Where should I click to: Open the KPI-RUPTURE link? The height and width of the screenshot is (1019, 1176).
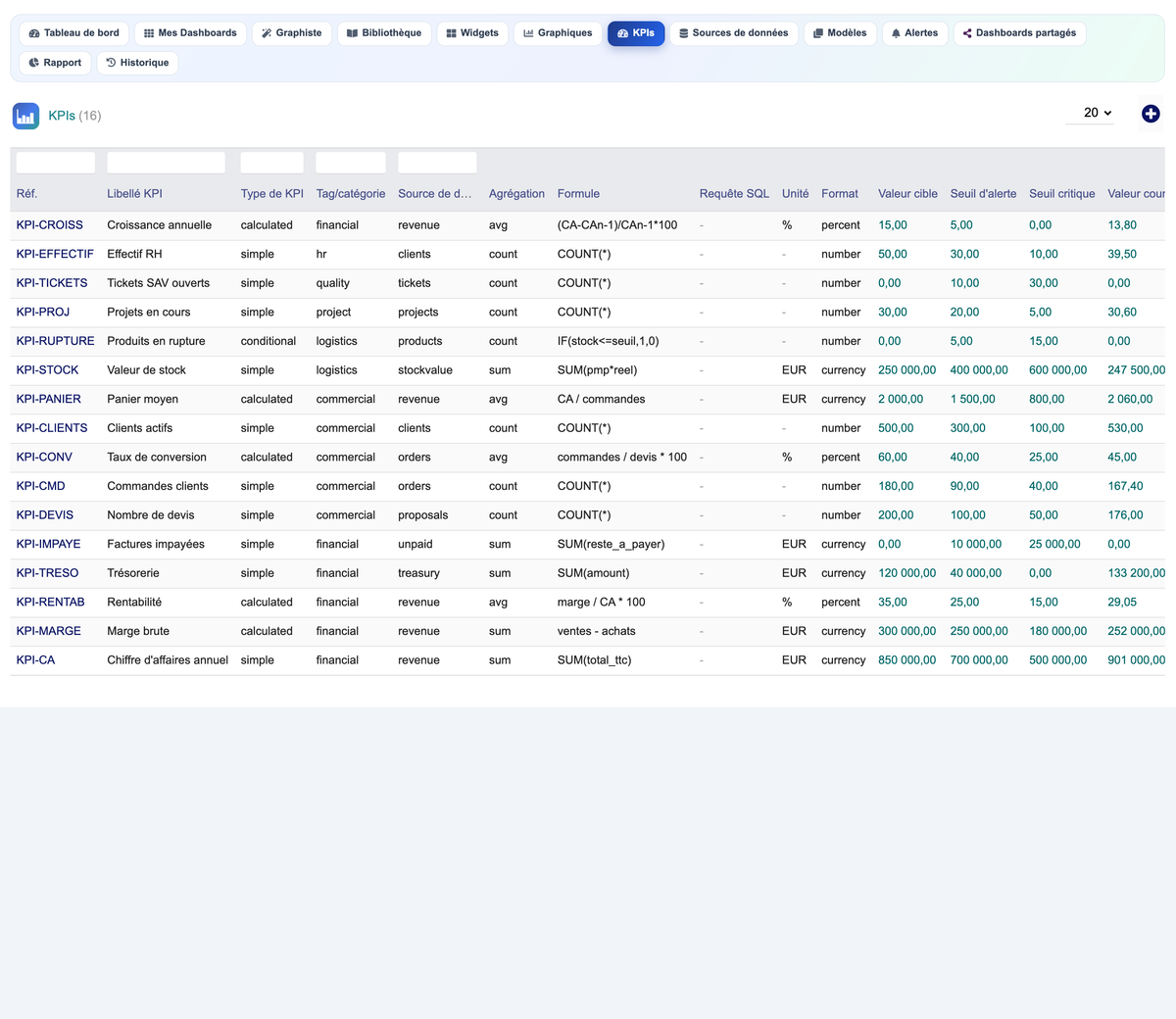pos(56,341)
